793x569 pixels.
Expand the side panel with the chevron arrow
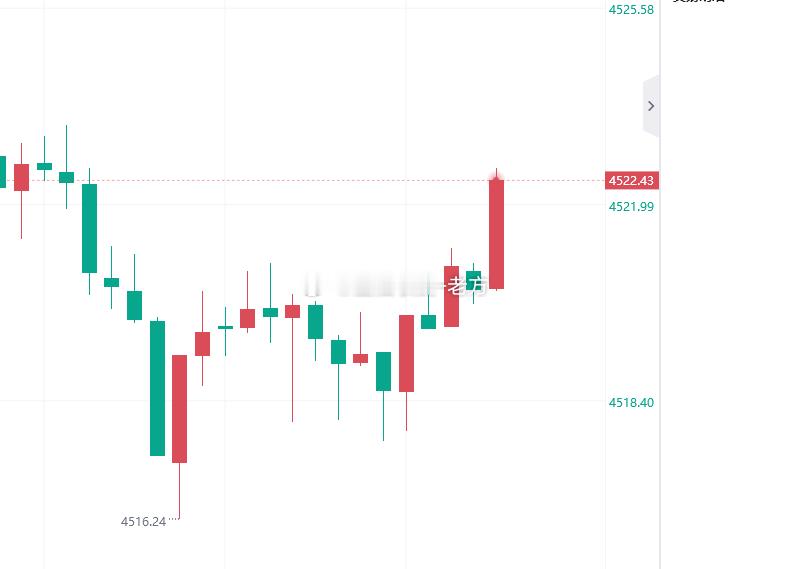click(651, 106)
